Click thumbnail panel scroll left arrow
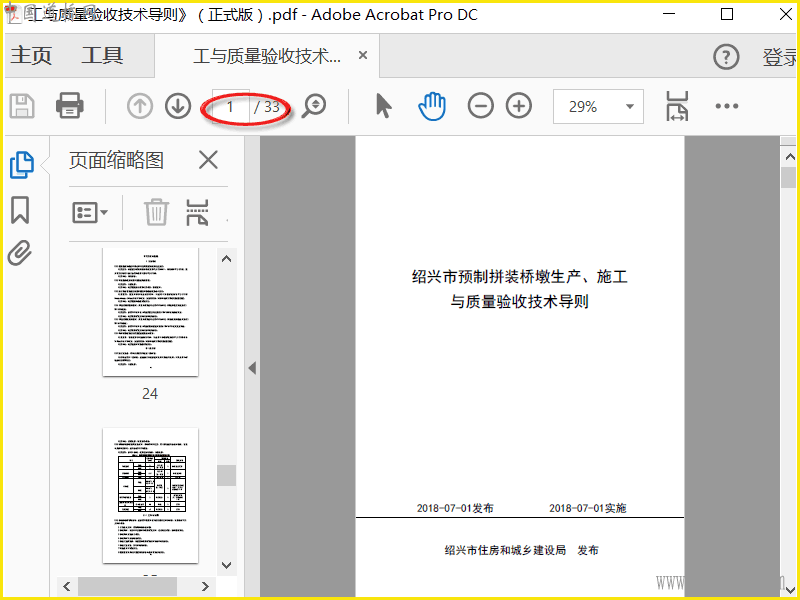The image size is (800, 600). [67, 586]
